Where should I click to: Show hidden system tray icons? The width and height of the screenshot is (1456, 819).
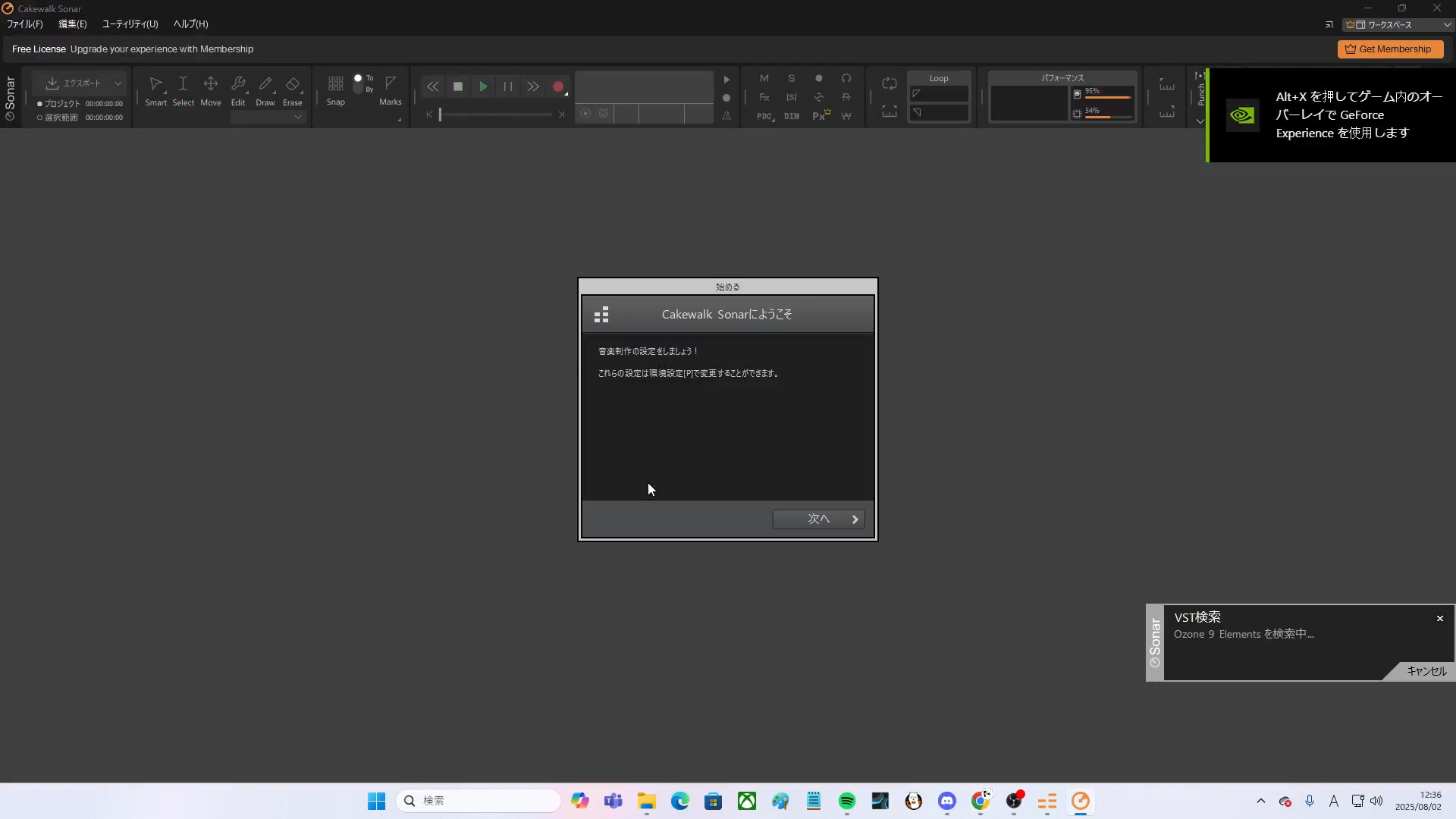(x=1261, y=802)
